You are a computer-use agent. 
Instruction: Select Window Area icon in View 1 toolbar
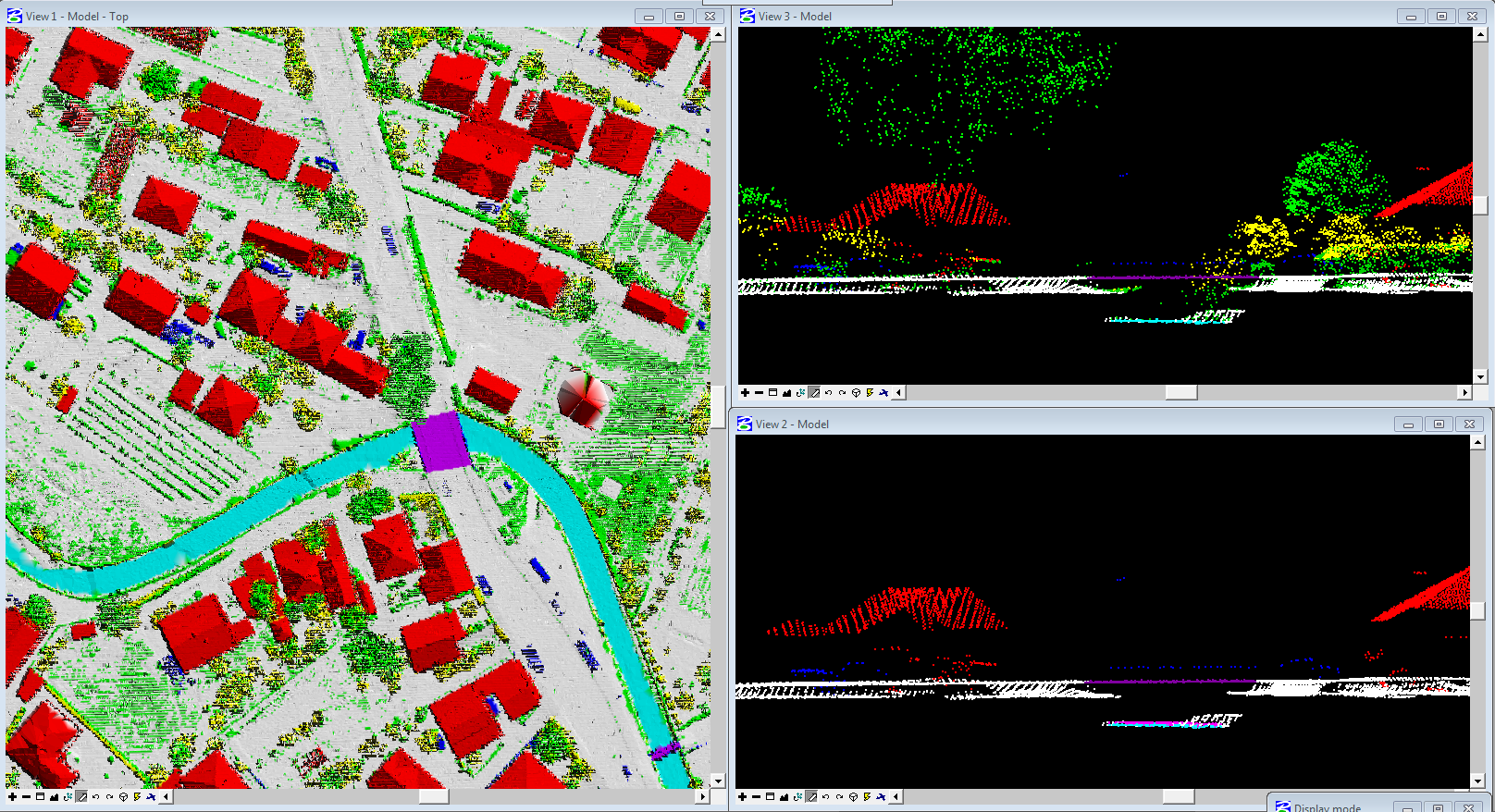click(x=40, y=796)
